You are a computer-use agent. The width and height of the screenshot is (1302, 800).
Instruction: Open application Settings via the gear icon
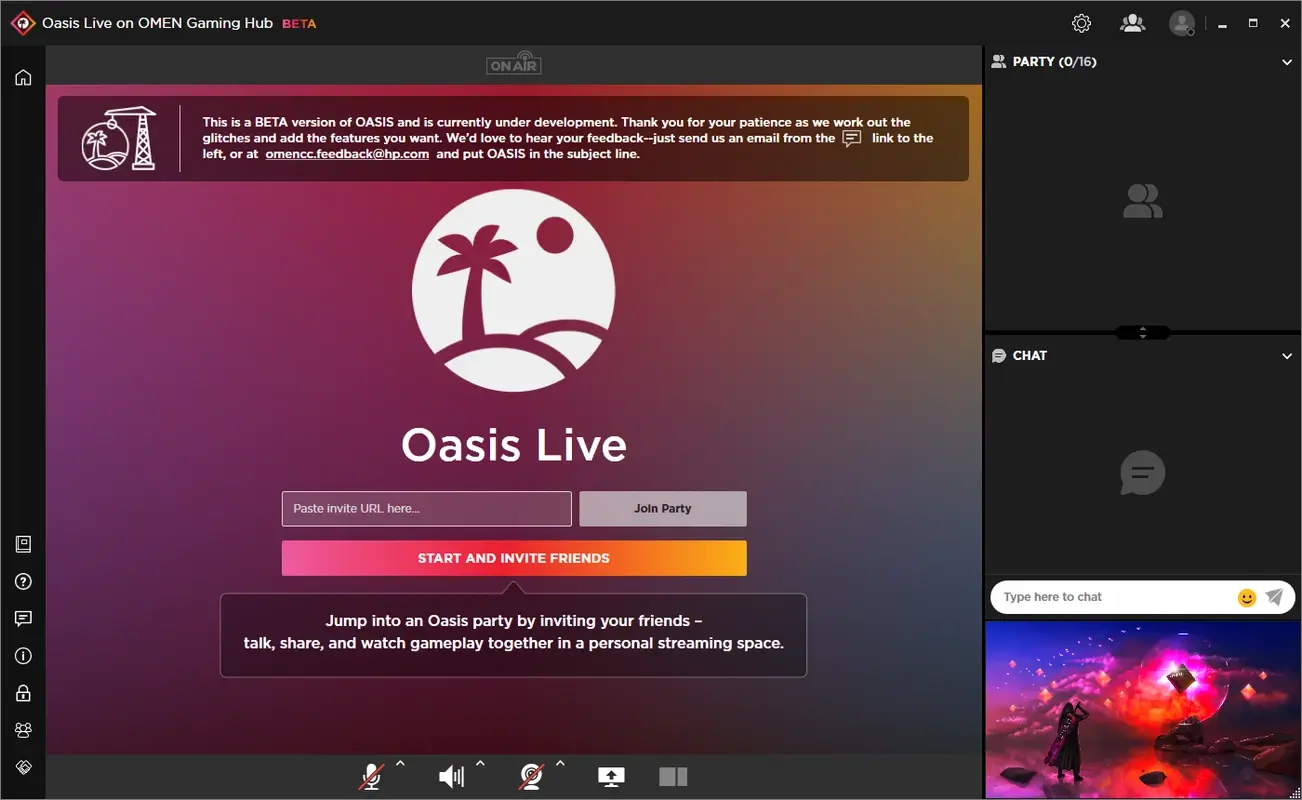1081,22
